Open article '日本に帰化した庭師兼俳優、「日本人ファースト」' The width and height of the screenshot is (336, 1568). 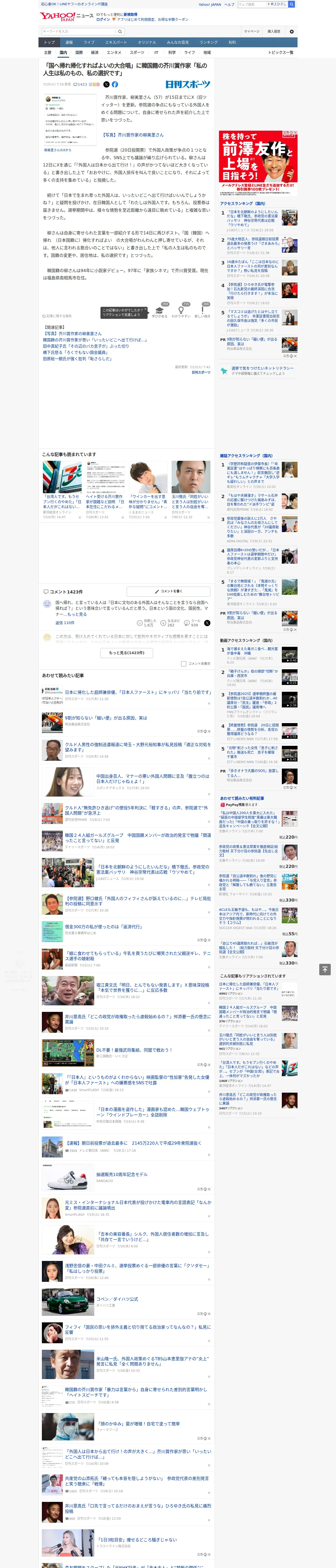tap(138, 692)
